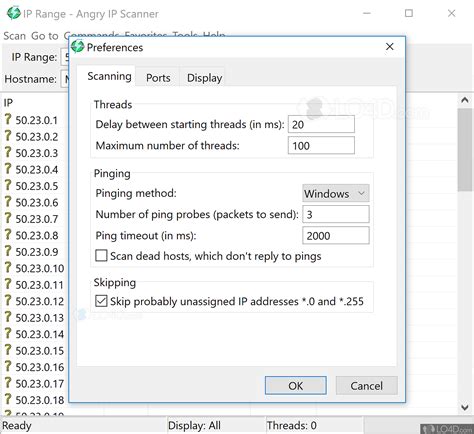Click the status icon of 50.23.0.13
This screenshot has height=434, width=474.
tap(8, 317)
